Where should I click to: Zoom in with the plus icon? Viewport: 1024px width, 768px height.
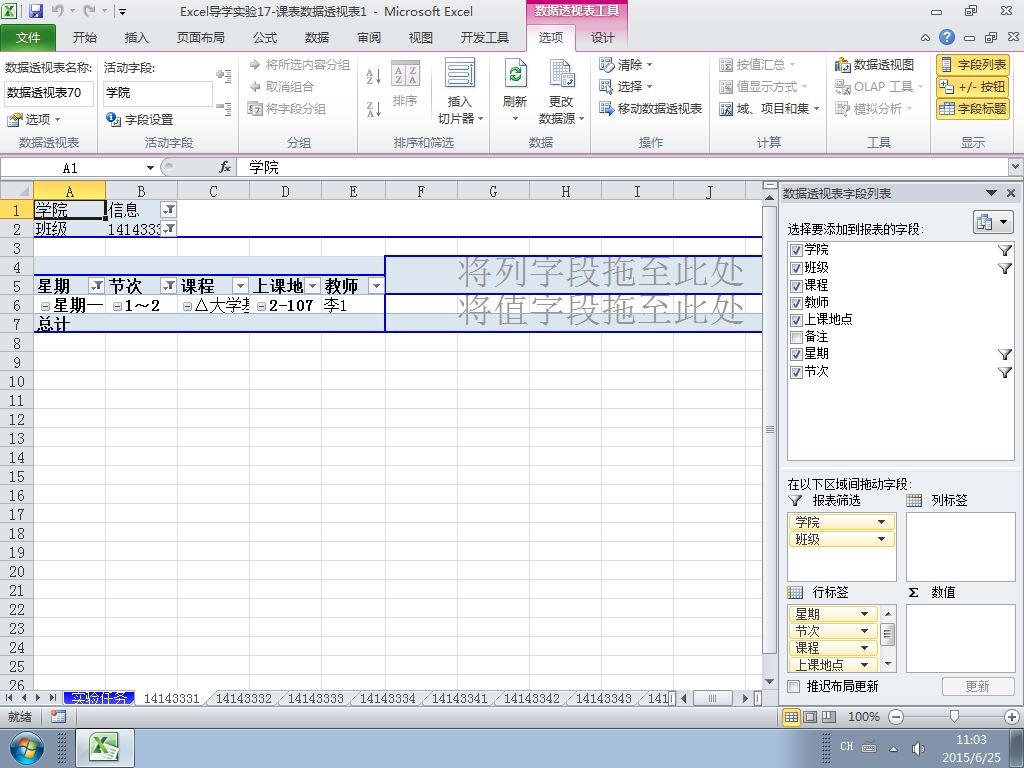click(x=1012, y=716)
